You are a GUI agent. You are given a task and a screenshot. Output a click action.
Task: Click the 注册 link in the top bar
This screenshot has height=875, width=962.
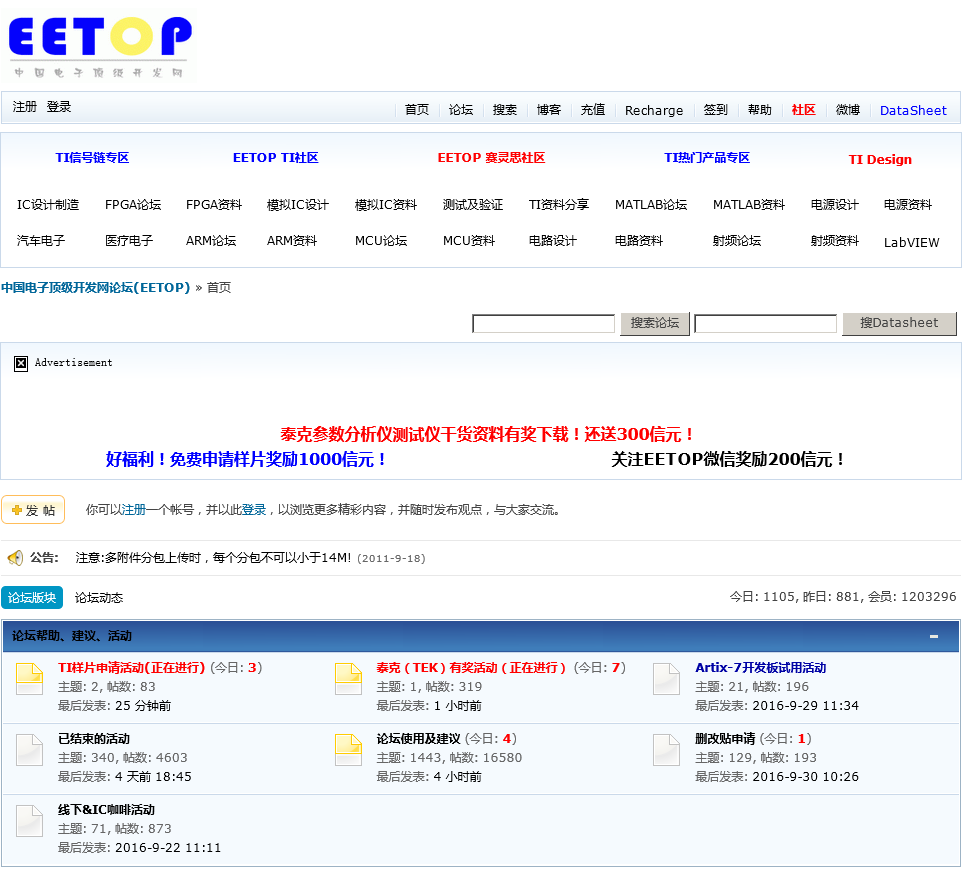point(25,107)
